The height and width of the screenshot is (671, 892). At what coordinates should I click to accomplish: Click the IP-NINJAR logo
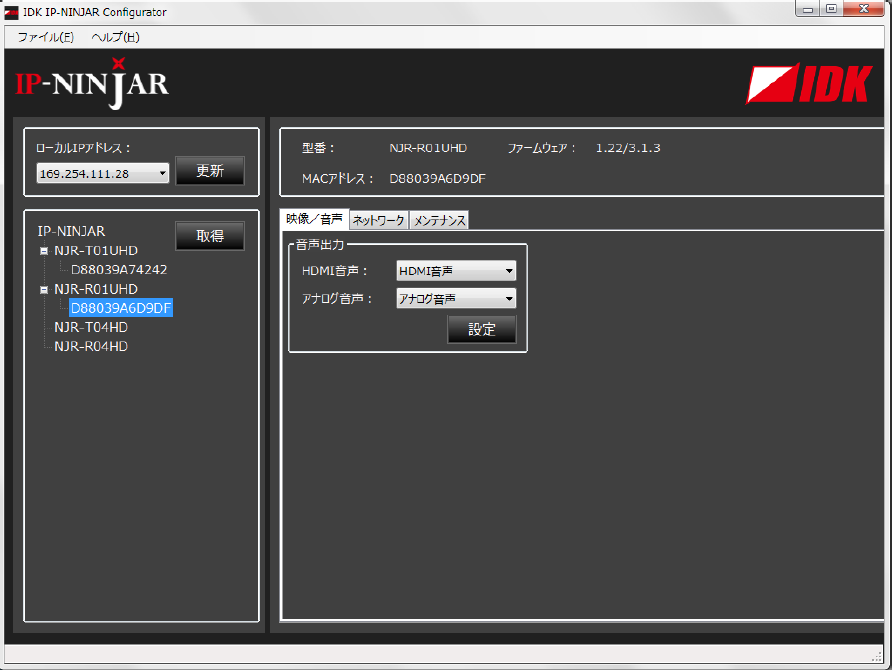coord(92,85)
